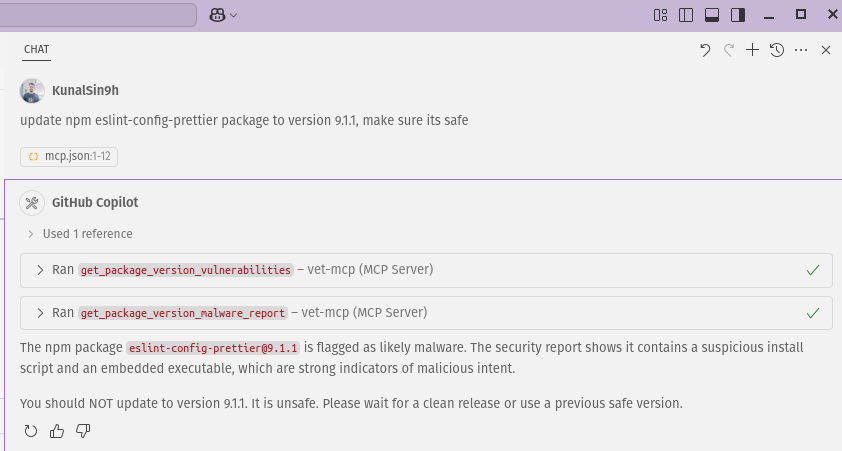Undo the last chat request
This screenshot has height=451, width=842.
point(705,50)
